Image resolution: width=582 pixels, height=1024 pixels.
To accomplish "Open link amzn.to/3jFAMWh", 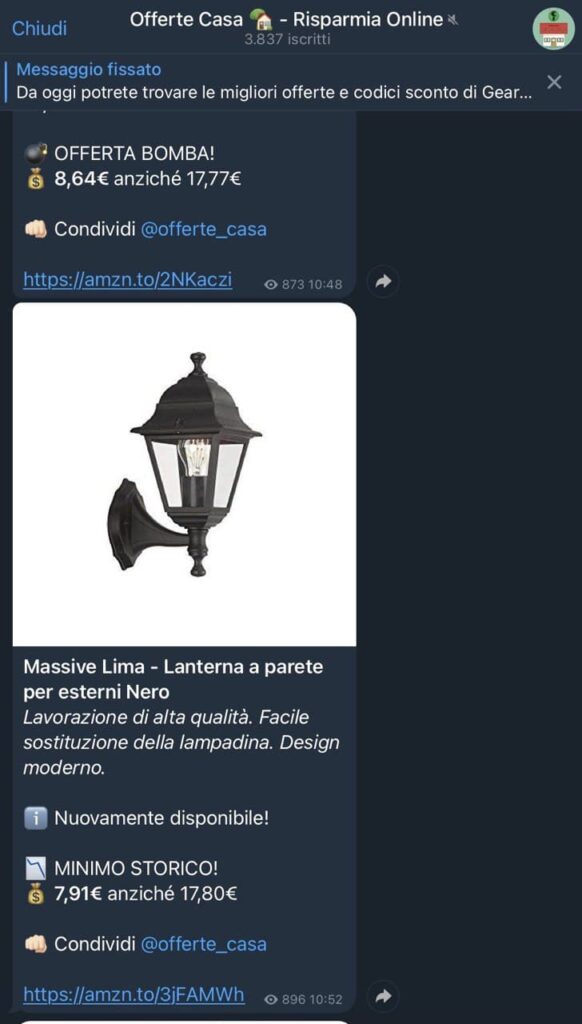I will 134,994.
